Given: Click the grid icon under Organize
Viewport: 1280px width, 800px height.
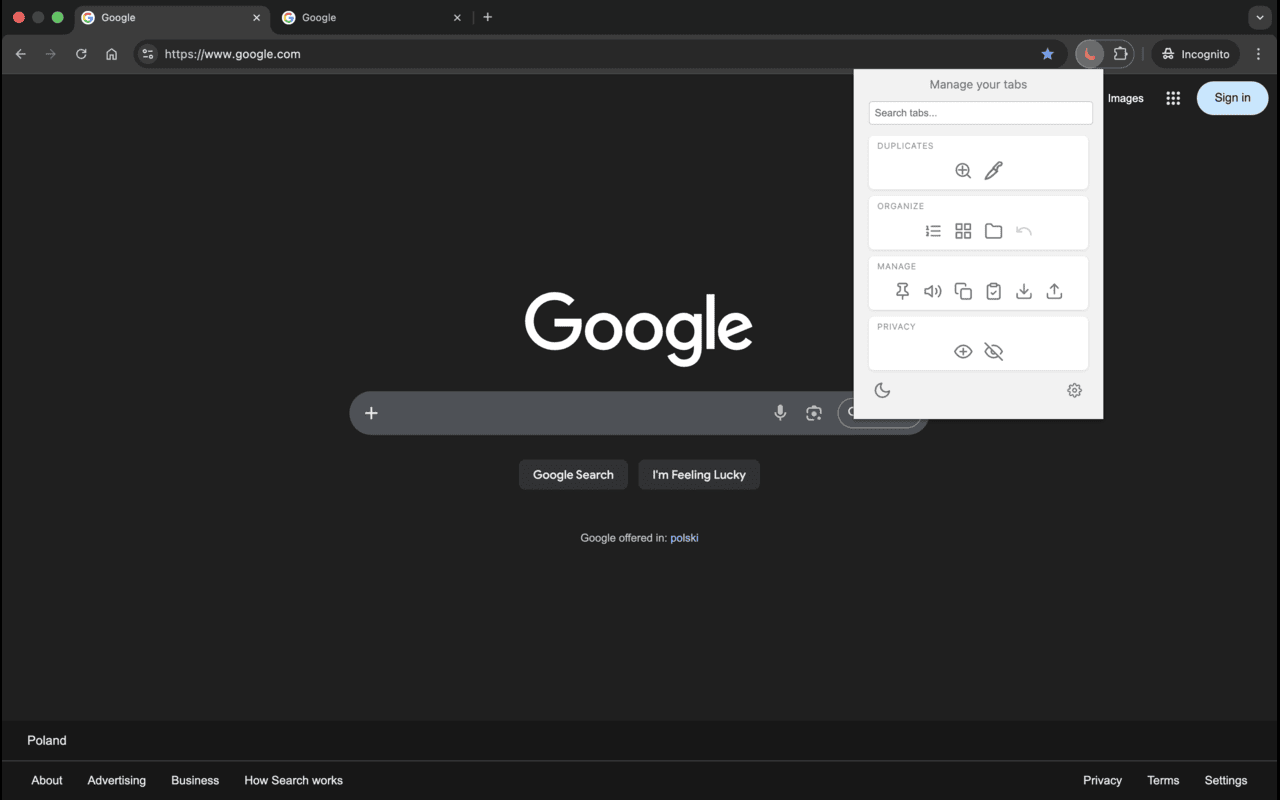Looking at the screenshot, I should [963, 231].
